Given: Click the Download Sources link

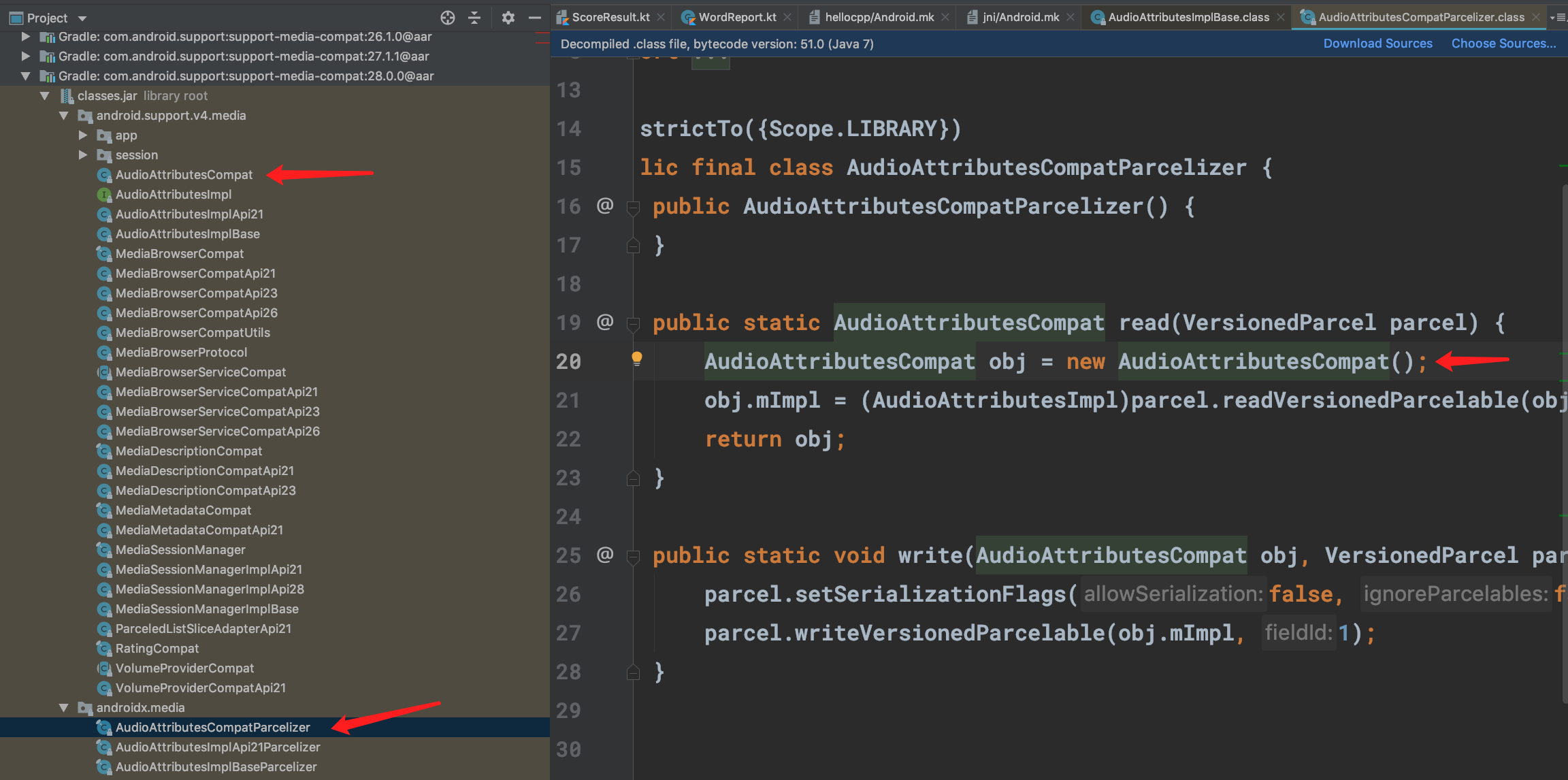Looking at the screenshot, I should 1377,43.
